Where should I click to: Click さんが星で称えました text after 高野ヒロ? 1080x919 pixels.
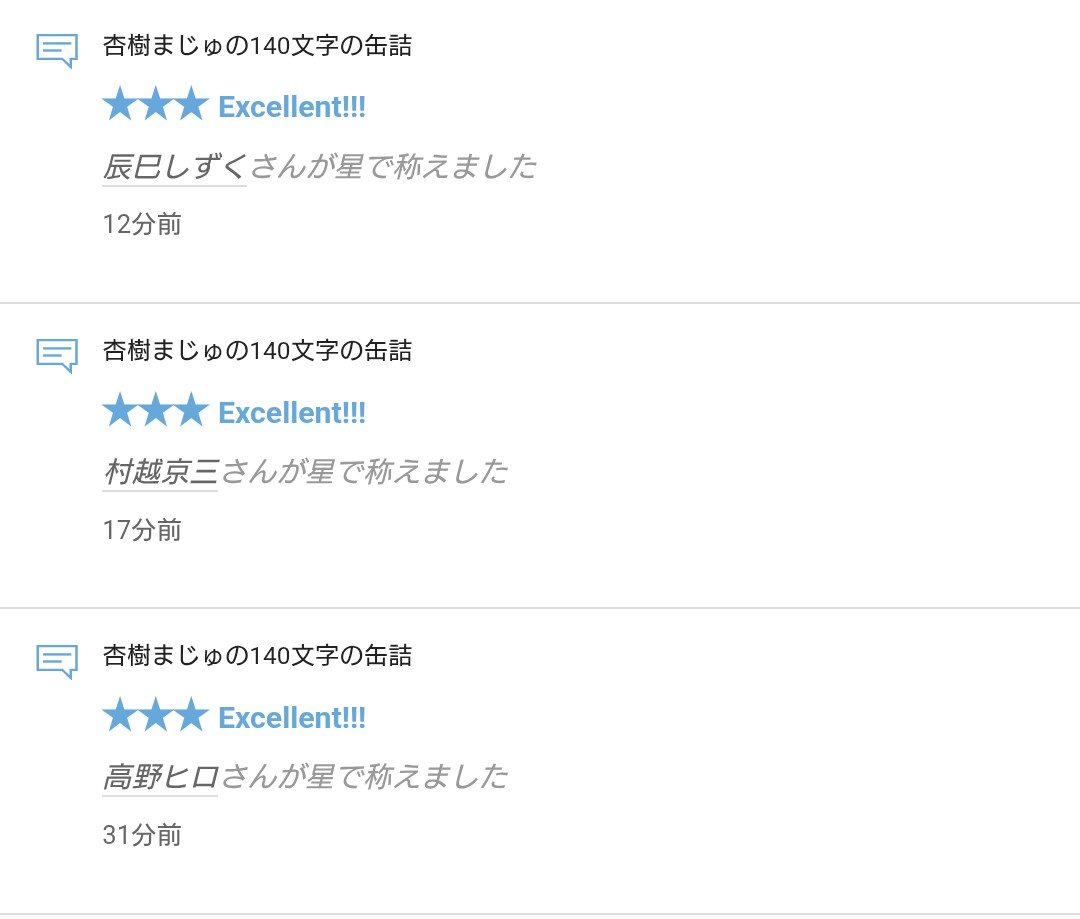[x=364, y=776]
